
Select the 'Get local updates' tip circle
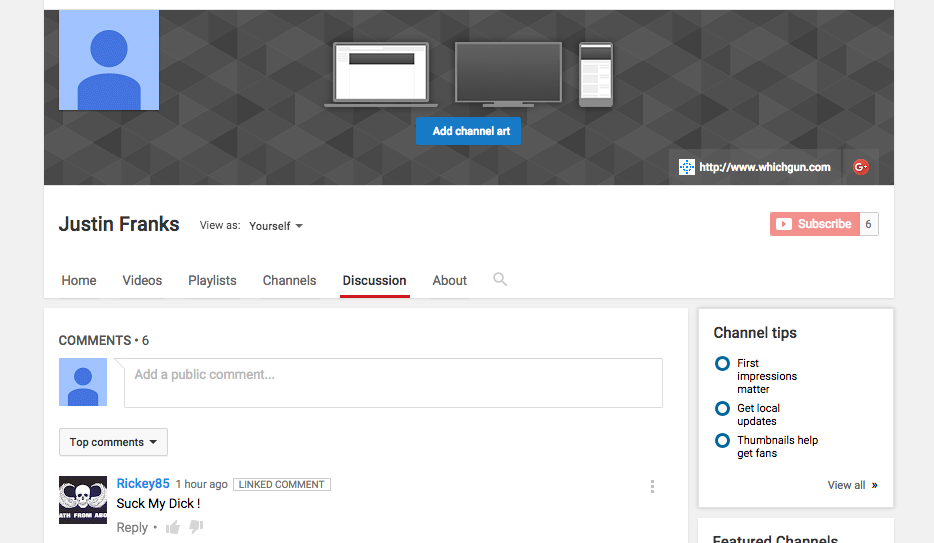[722, 409]
